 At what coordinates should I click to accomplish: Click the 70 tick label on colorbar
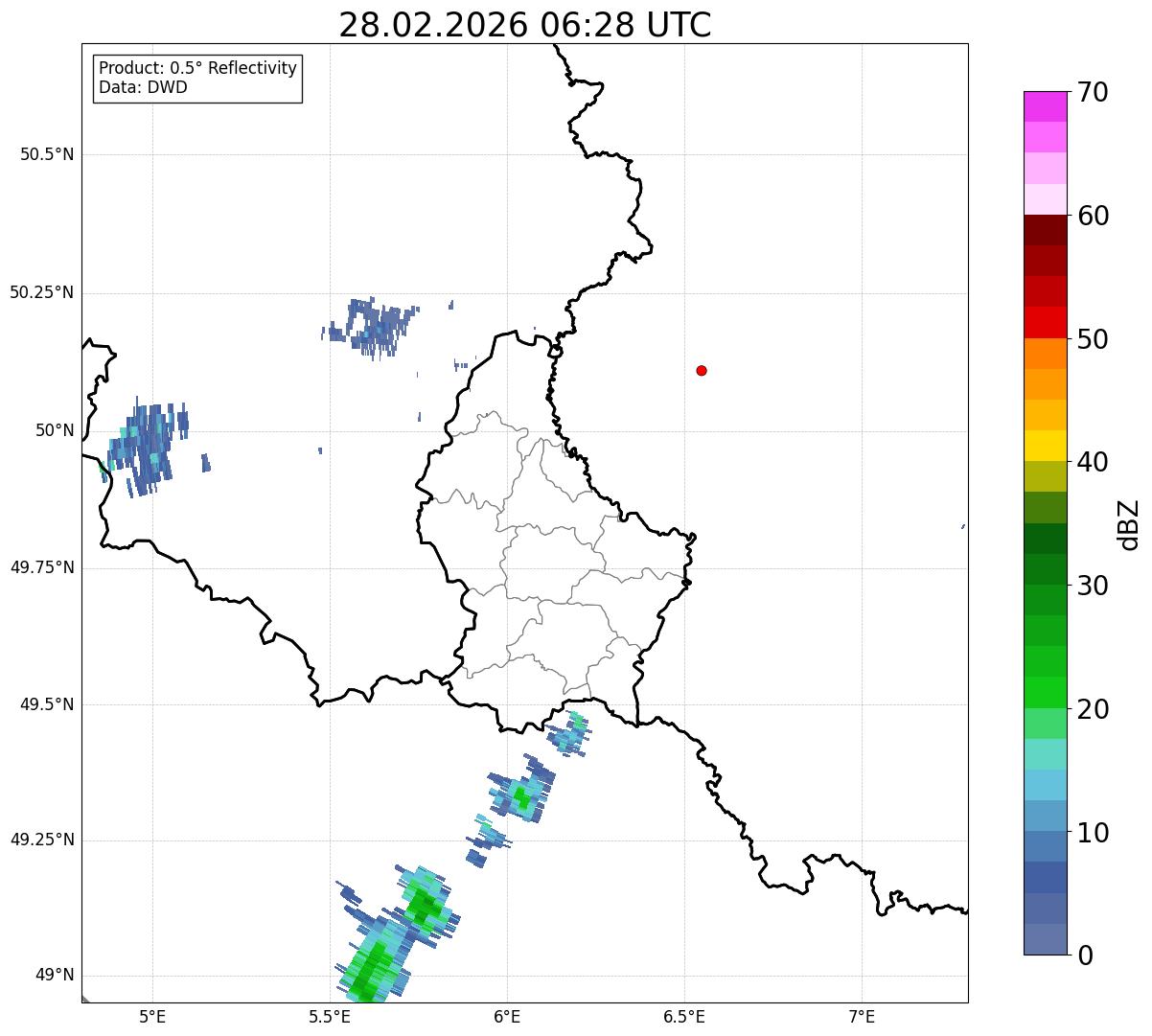click(1093, 92)
